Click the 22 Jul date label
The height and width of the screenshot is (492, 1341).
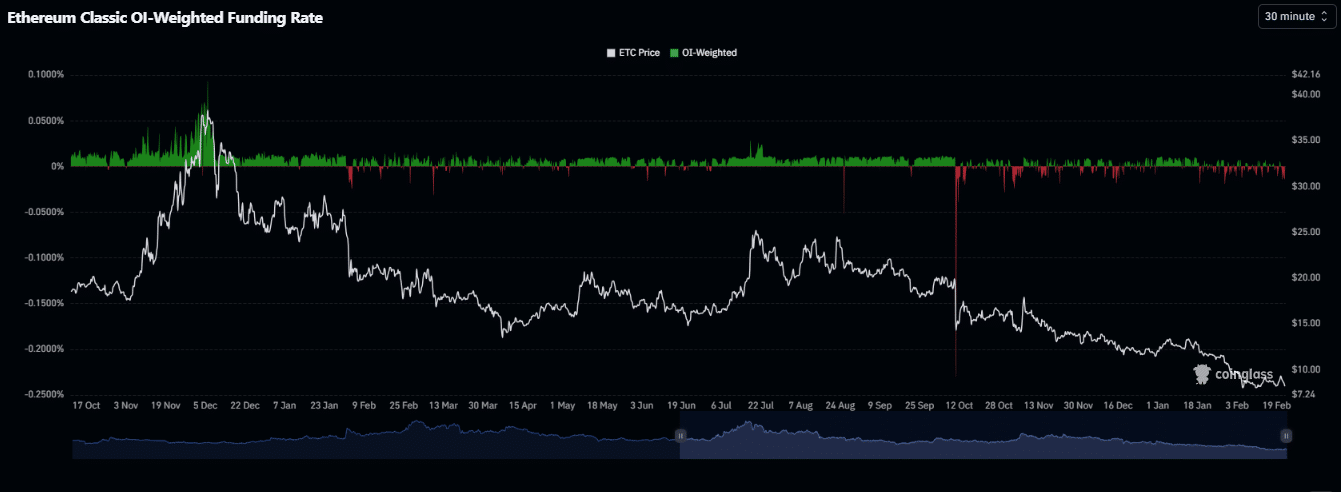tap(760, 406)
